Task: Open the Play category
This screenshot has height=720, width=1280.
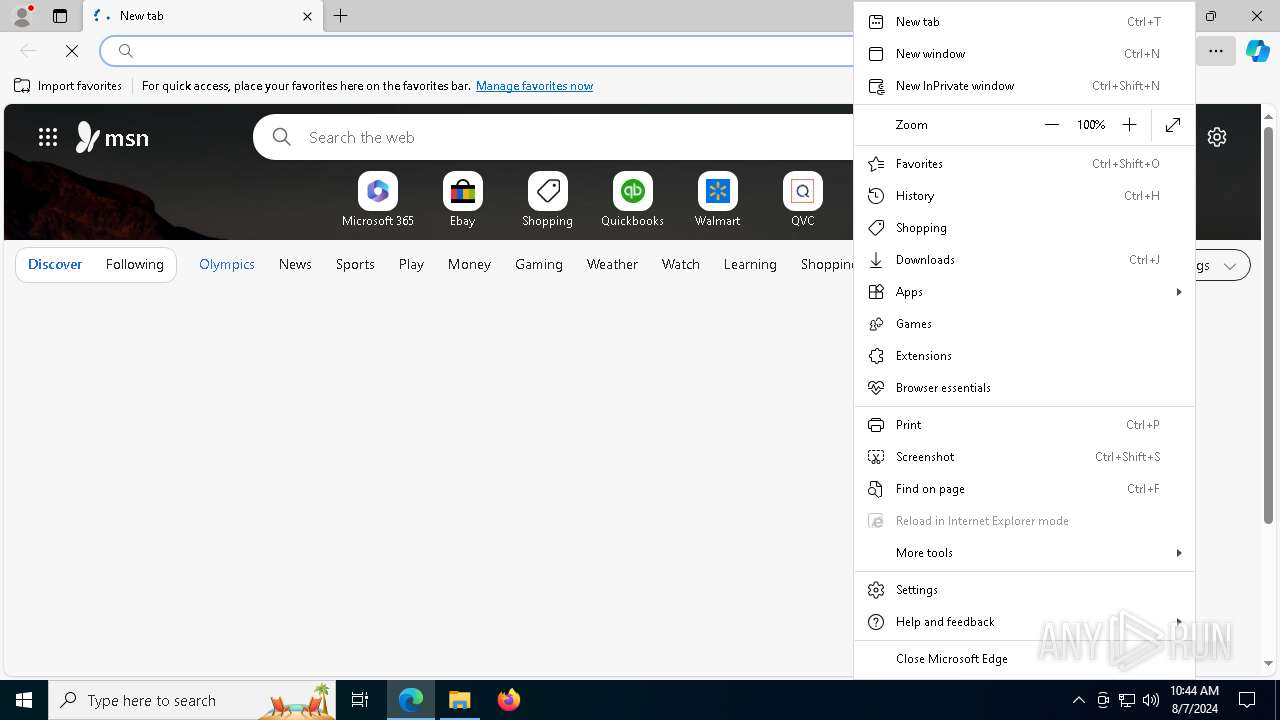Action: pyautogui.click(x=411, y=265)
